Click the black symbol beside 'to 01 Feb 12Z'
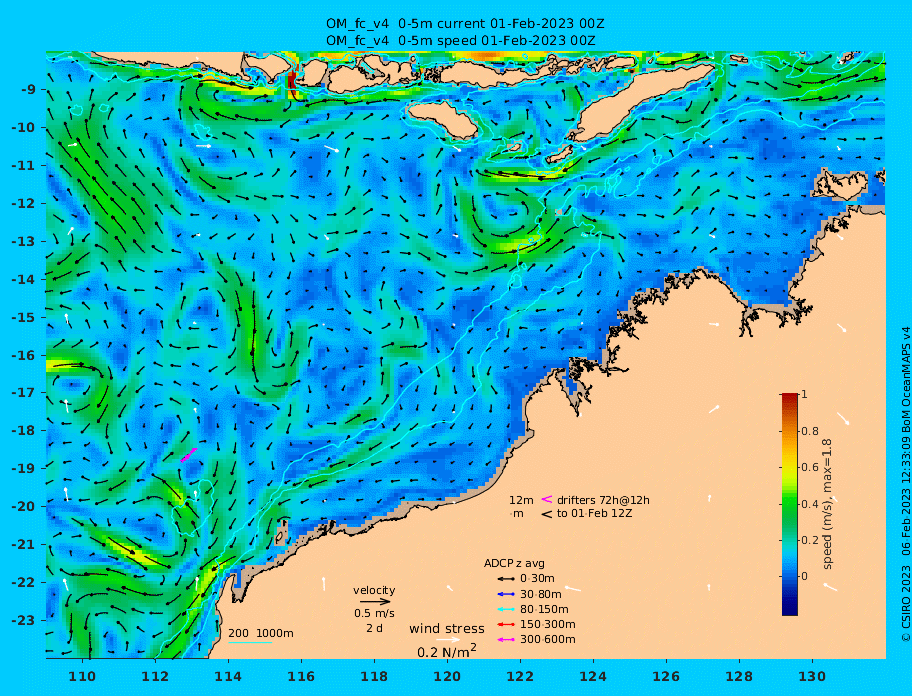The width and height of the screenshot is (912, 696). click(546, 514)
